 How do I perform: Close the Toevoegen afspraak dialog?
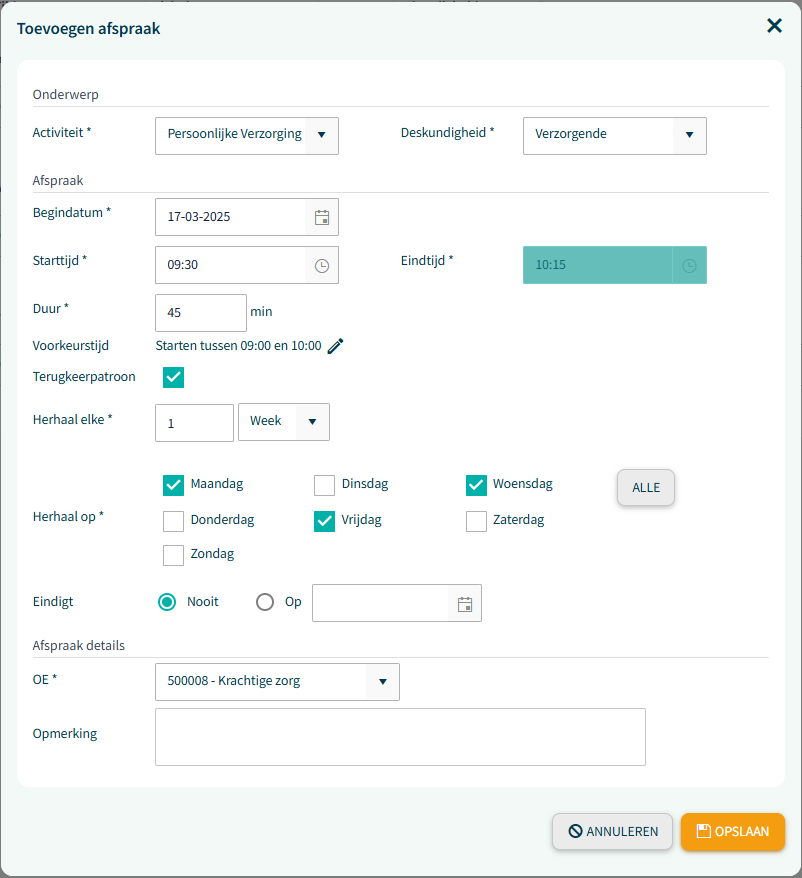pyautogui.click(x=774, y=27)
